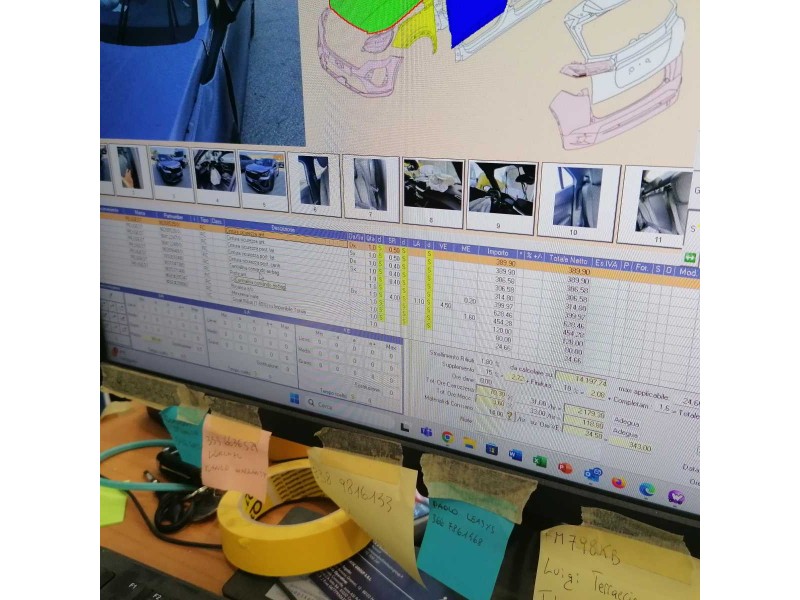Click the Mod. column header

tap(688, 272)
